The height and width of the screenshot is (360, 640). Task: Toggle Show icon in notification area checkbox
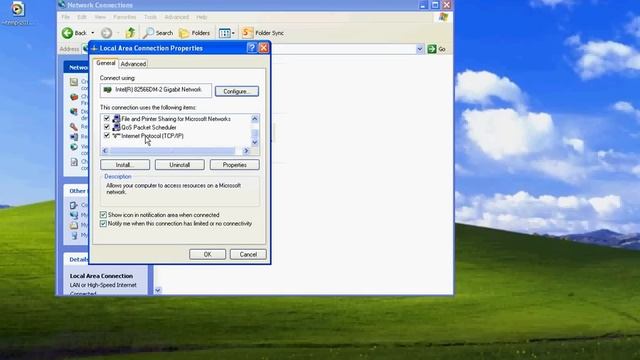pos(103,215)
